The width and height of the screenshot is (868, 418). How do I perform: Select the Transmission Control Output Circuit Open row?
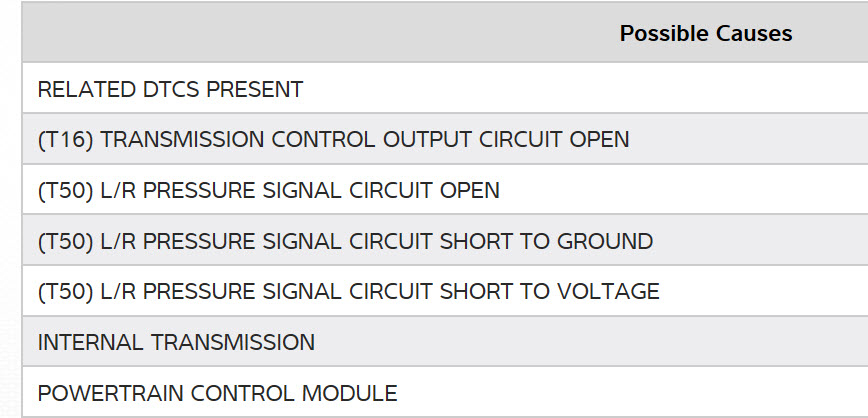333,140
